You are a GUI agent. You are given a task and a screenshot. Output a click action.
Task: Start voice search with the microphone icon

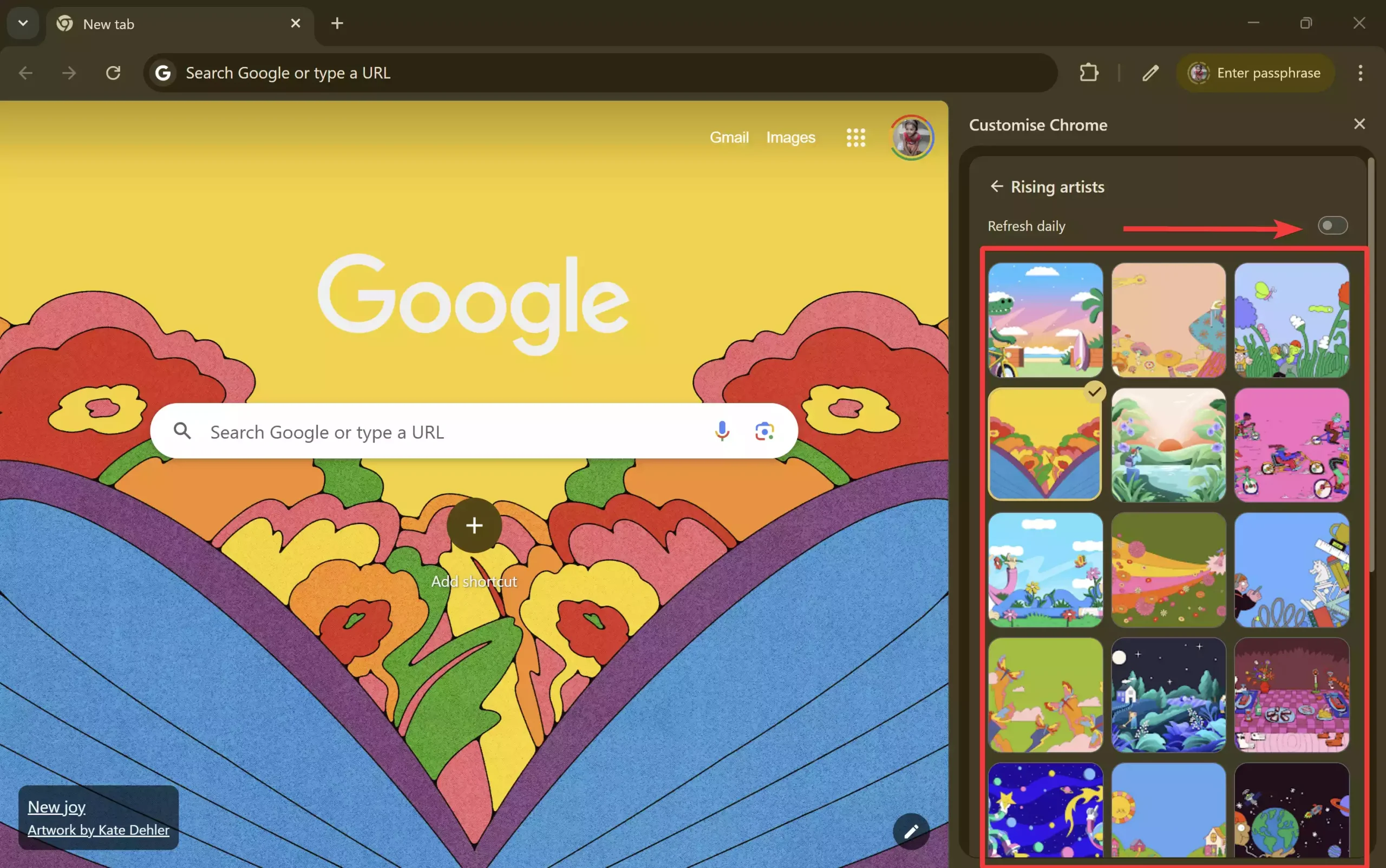722,431
